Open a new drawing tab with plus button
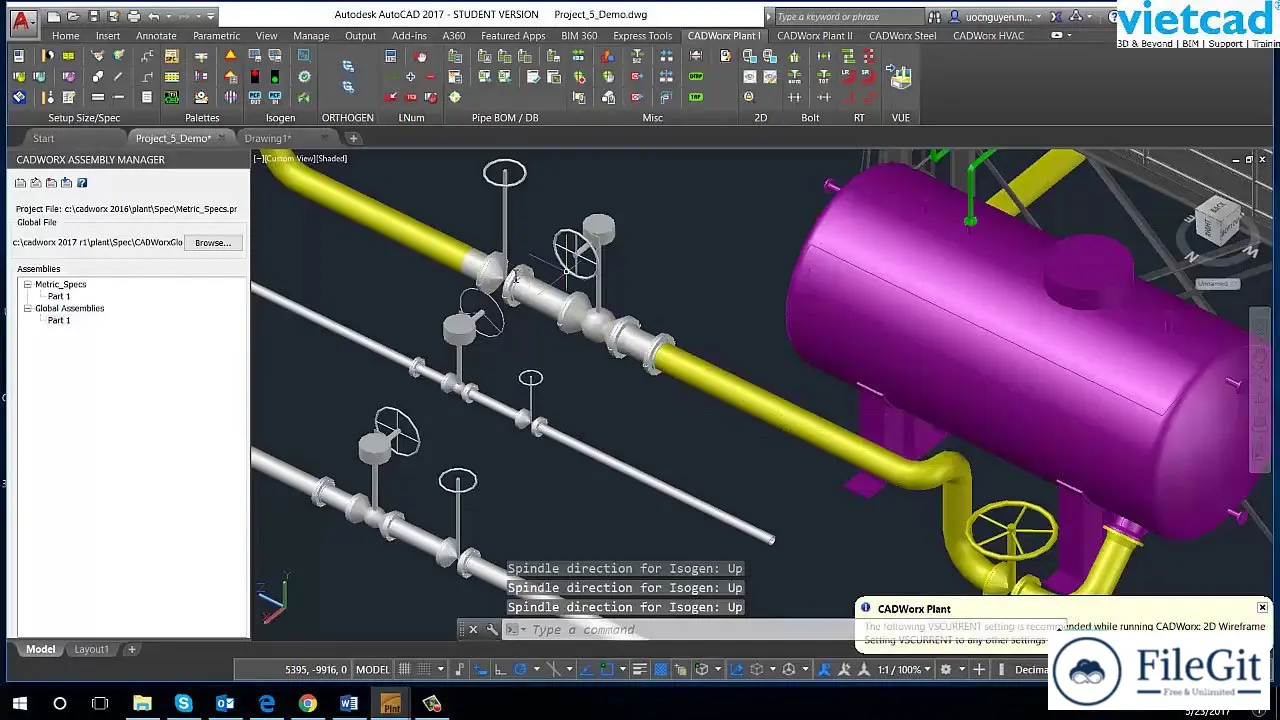Viewport: 1280px width, 720px height. 353,138
